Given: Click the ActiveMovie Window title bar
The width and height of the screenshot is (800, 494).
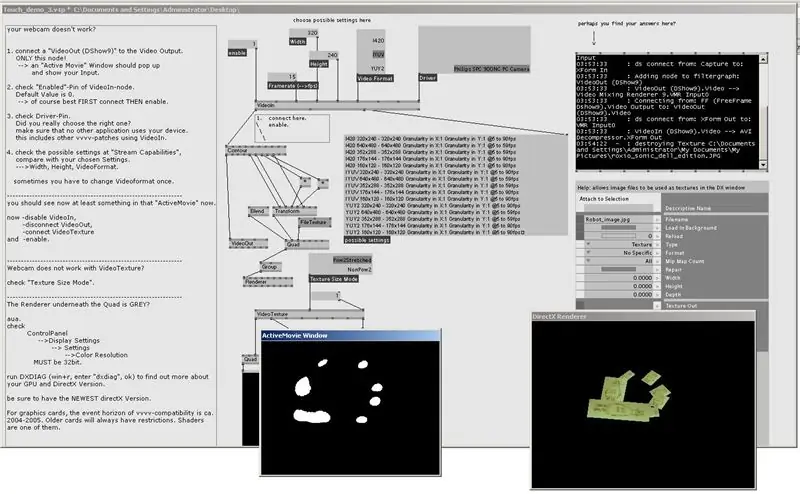Looking at the screenshot, I should click(x=350, y=336).
